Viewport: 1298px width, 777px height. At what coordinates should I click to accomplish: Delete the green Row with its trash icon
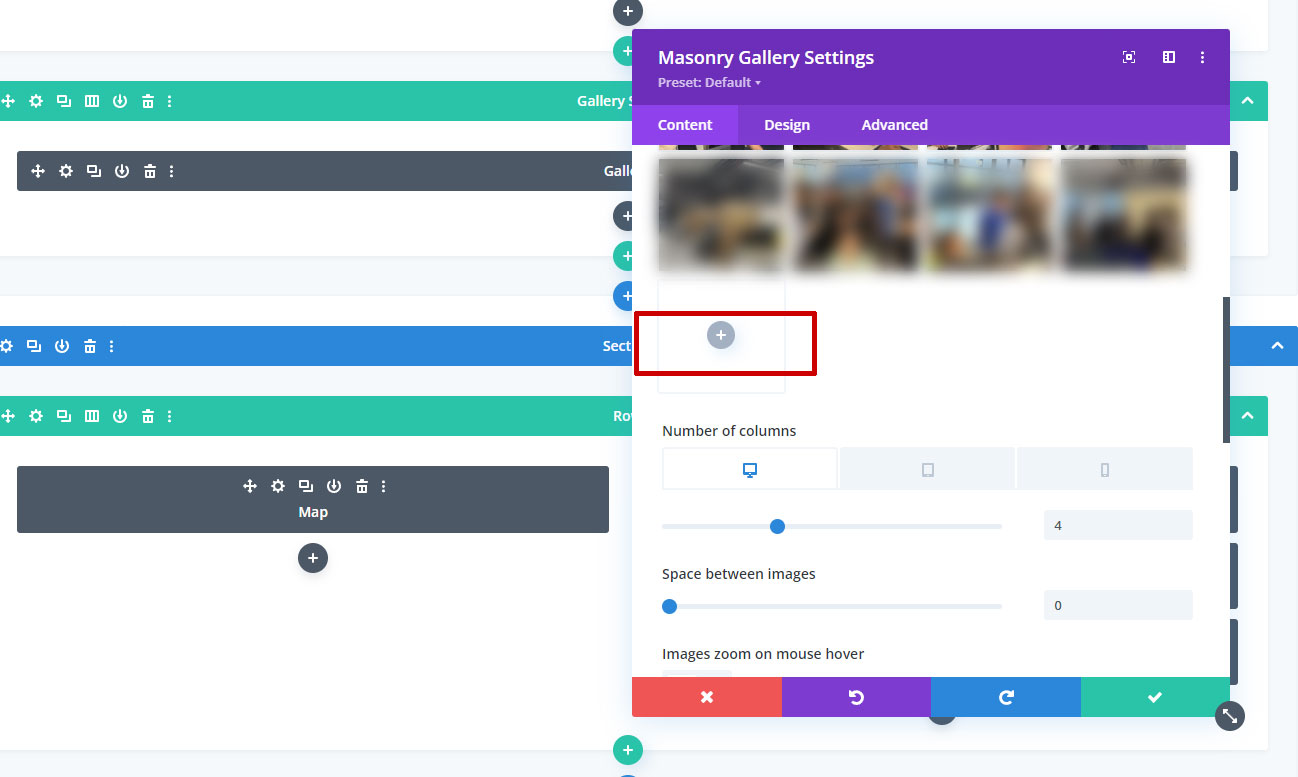click(148, 416)
